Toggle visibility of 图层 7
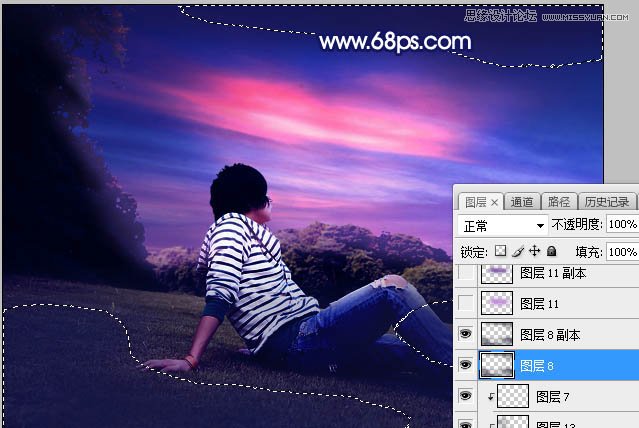The width and height of the screenshot is (639, 428). pyautogui.click(x=466, y=396)
